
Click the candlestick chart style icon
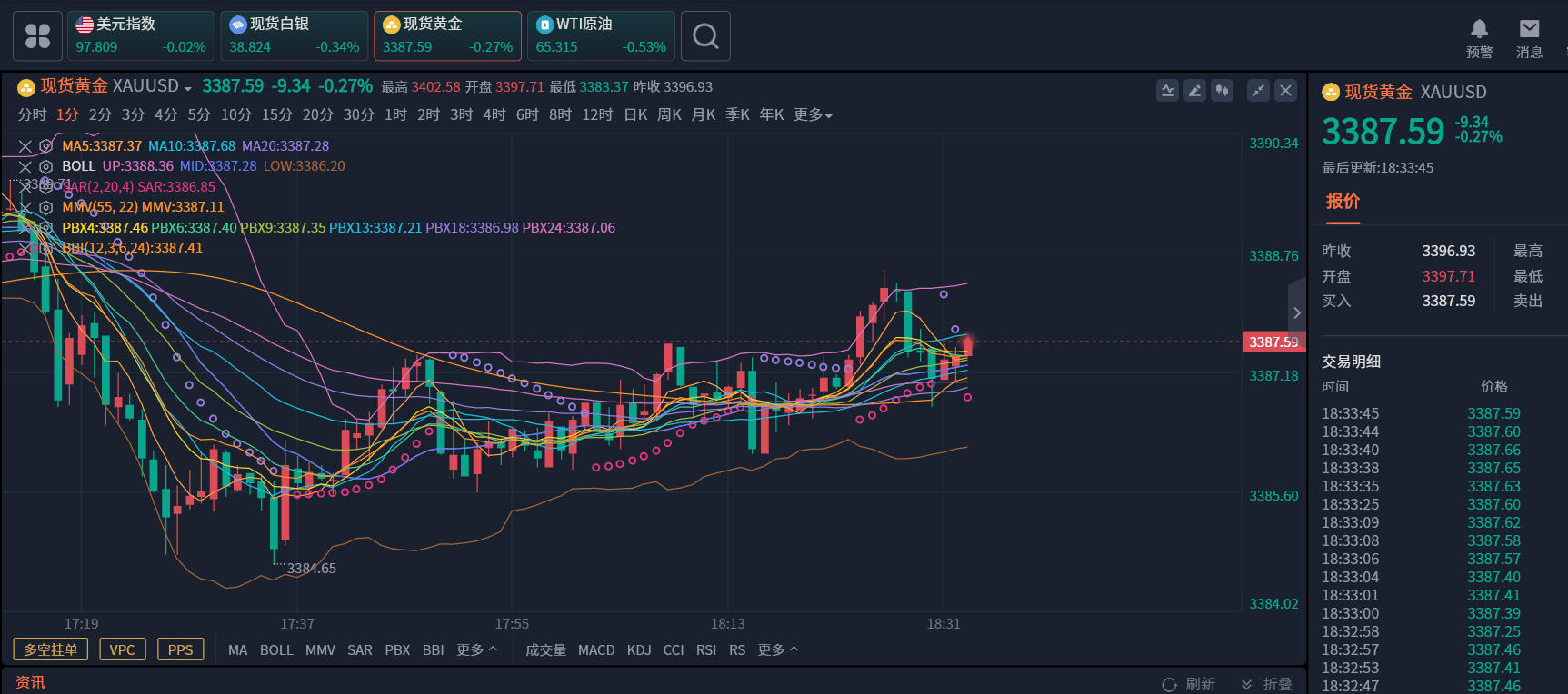coord(1223,90)
